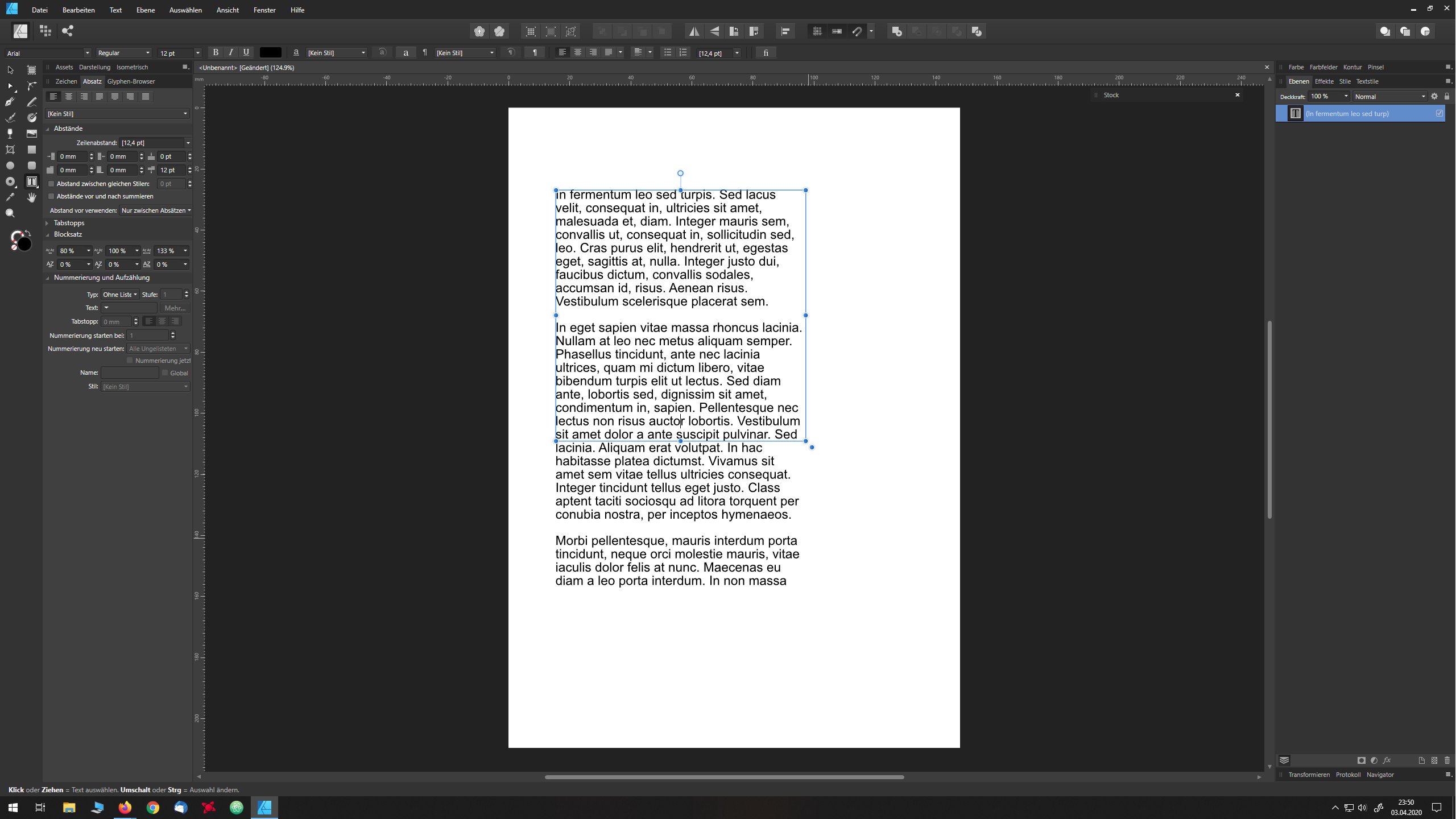Toggle Italic formatting
Image resolution: width=1456 pixels, height=819 pixels.
[231, 53]
